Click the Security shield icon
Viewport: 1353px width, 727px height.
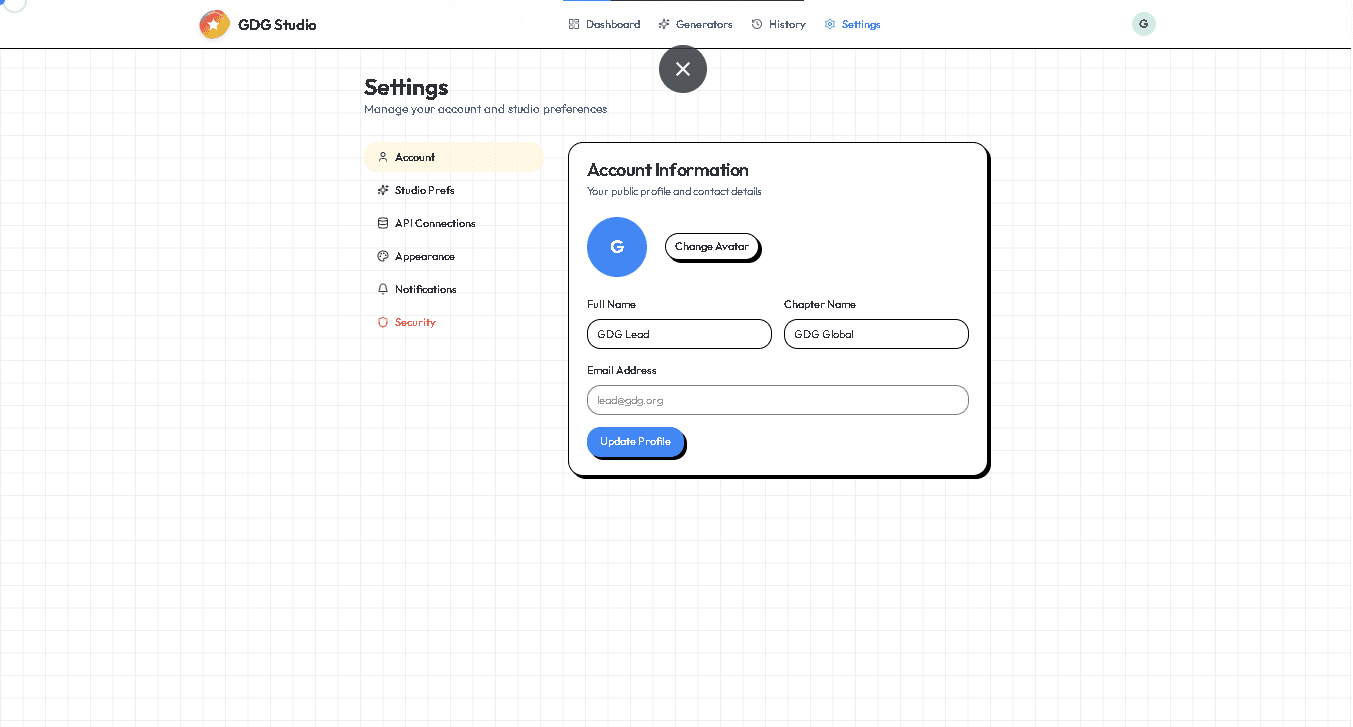pos(383,322)
